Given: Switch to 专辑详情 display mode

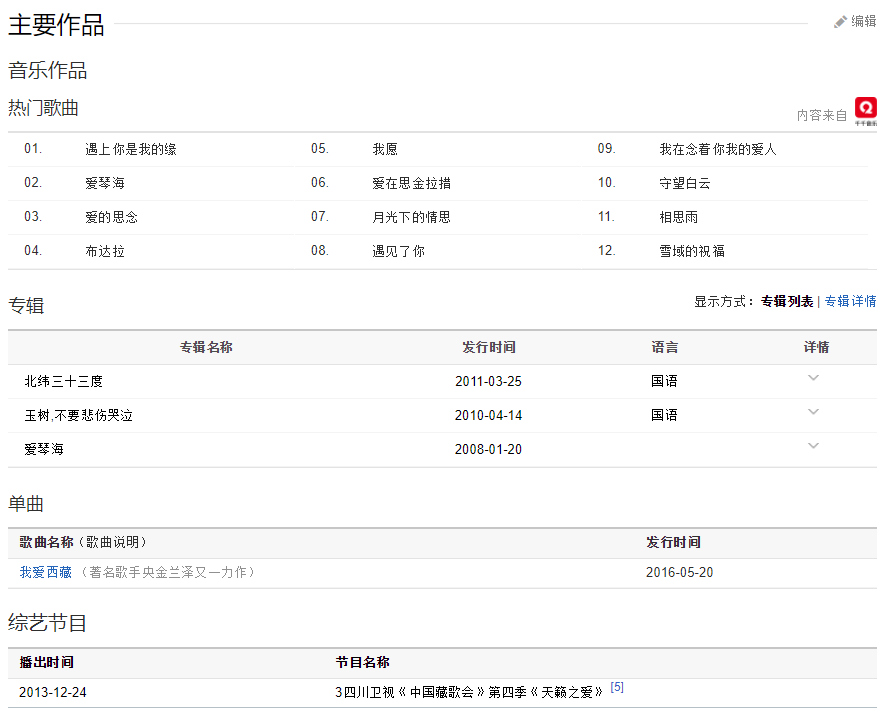Looking at the screenshot, I should (x=850, y=301).
